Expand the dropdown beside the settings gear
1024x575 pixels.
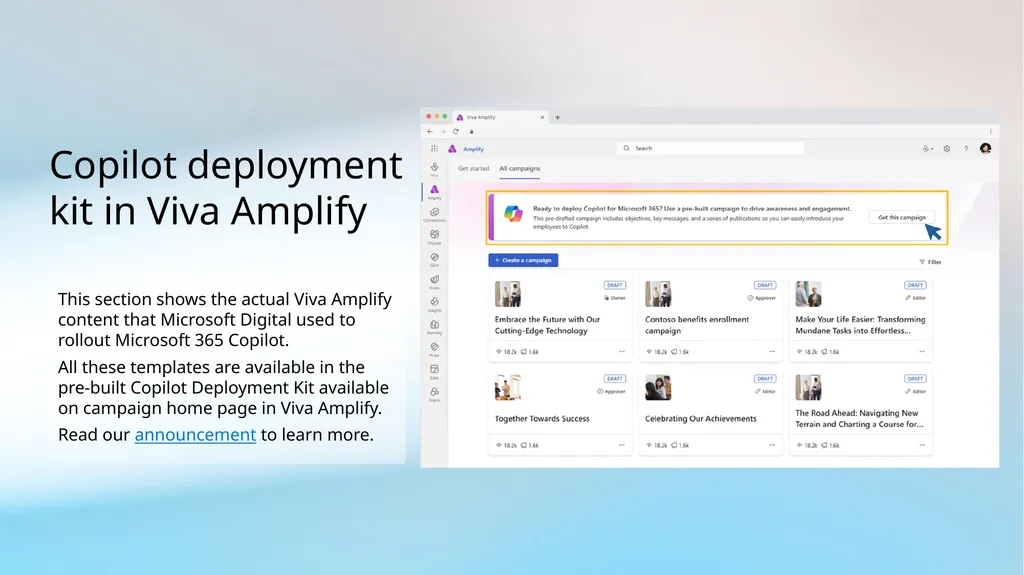(927, 149)
